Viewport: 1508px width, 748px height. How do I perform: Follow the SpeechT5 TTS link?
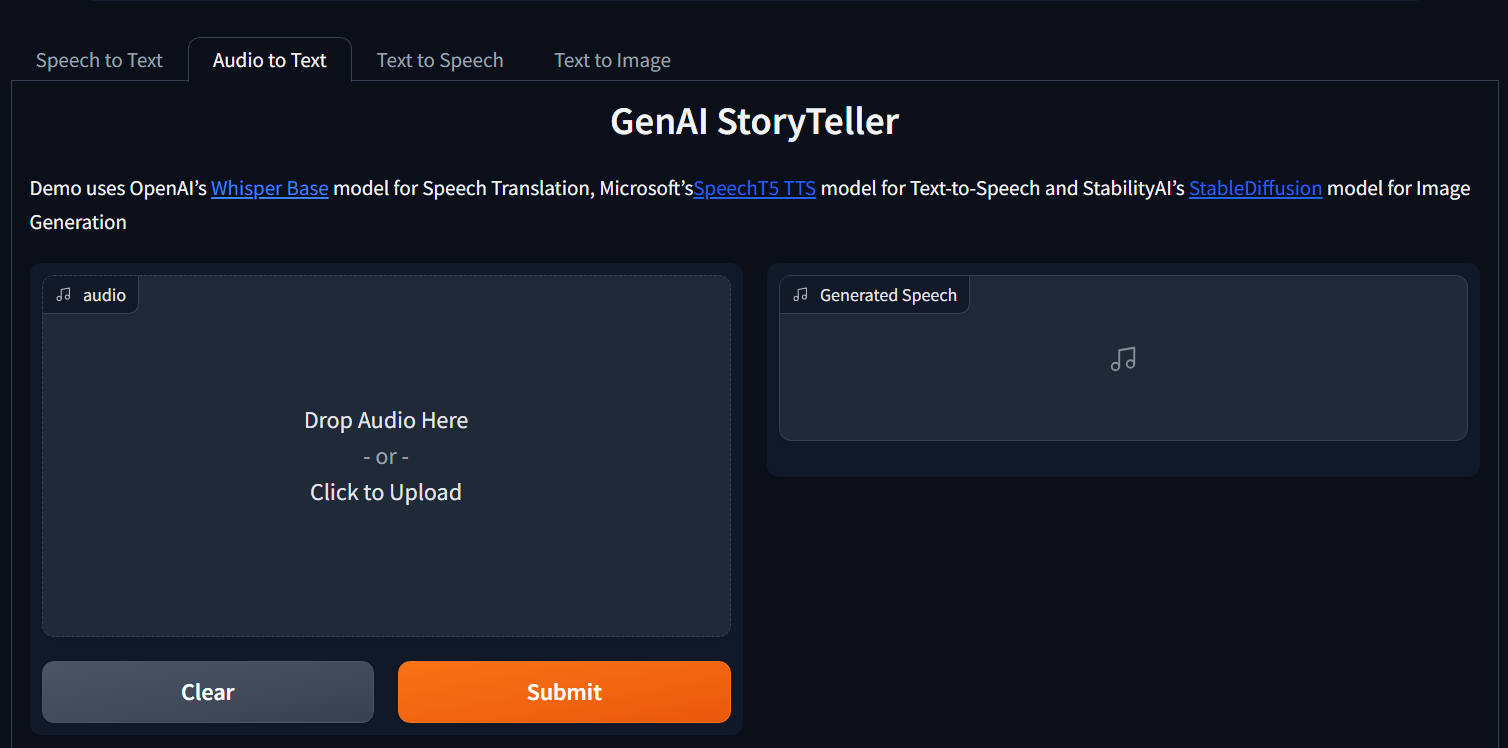(x=754, y=188)
